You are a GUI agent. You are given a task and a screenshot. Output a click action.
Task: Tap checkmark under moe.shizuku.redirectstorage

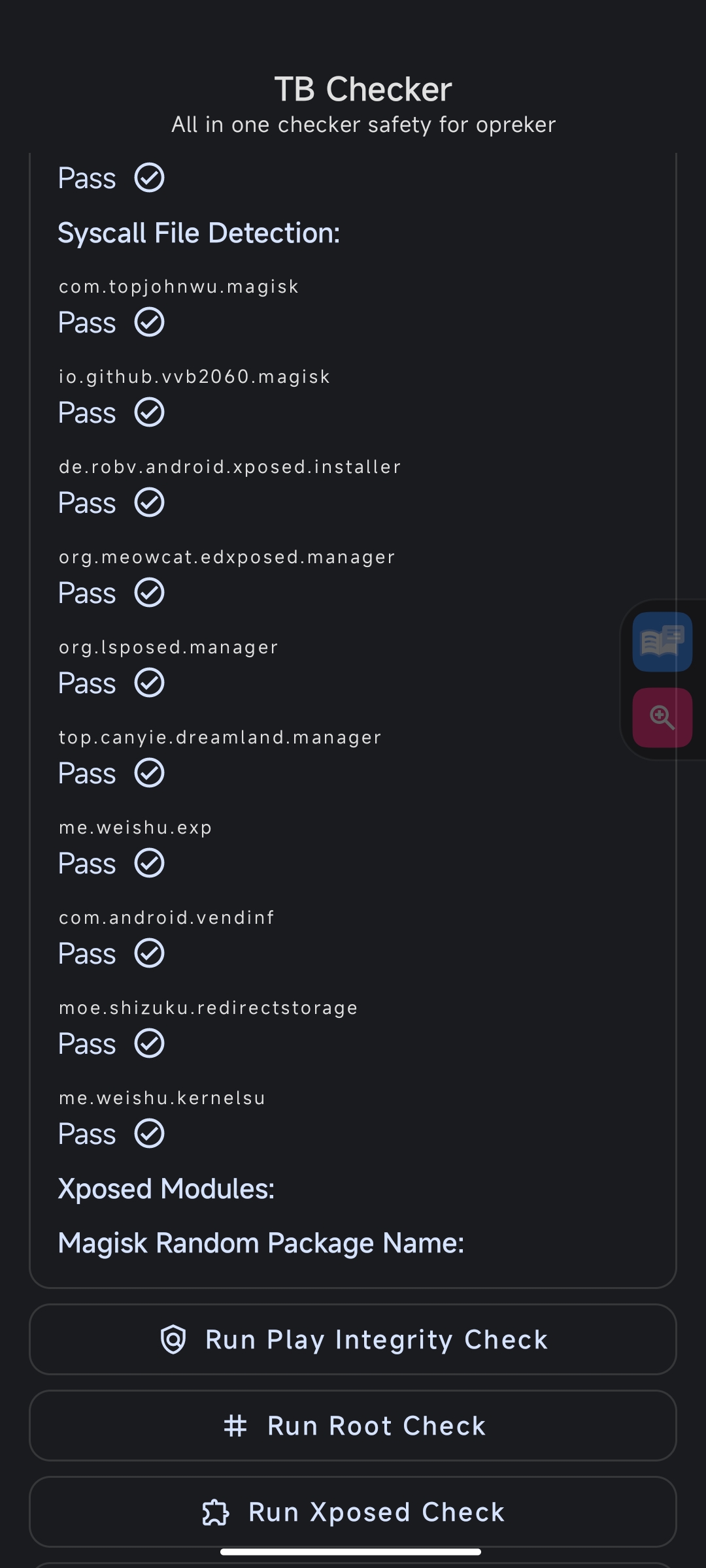click(x=150, y=1043)
